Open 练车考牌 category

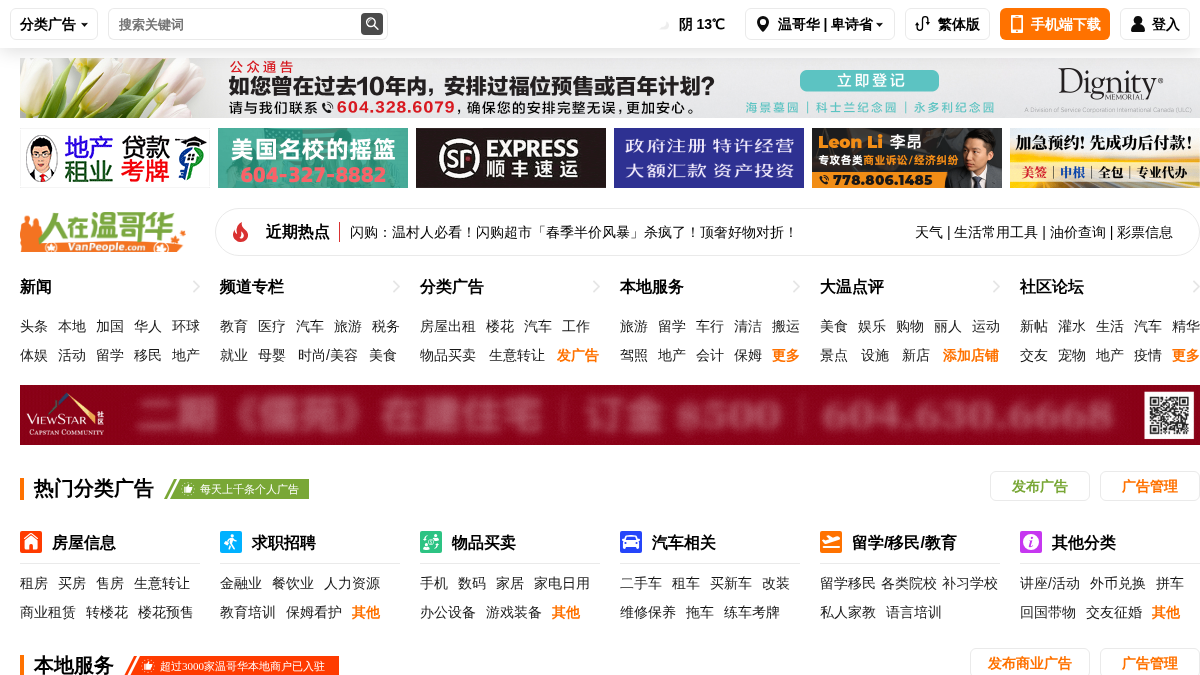(752, 612)
